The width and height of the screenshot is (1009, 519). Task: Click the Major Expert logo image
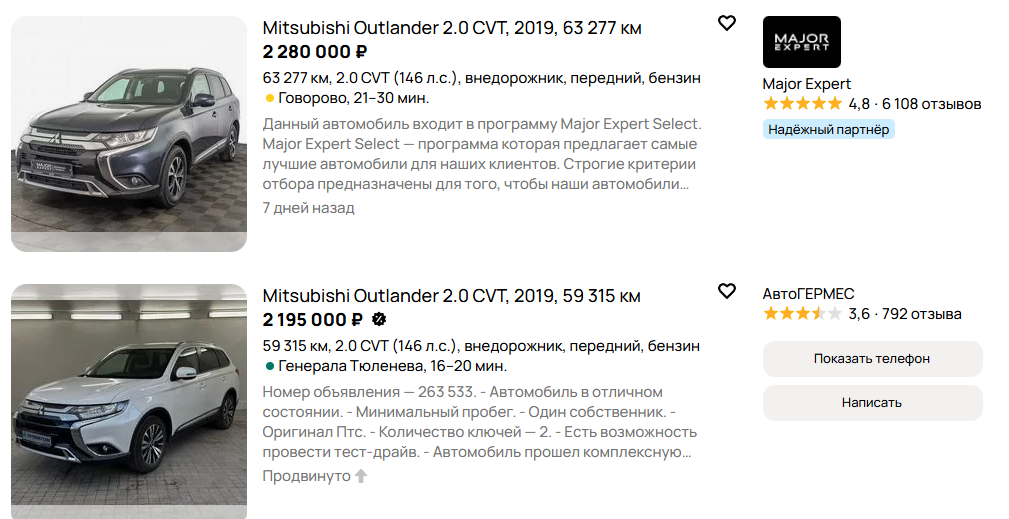(801, 42)
